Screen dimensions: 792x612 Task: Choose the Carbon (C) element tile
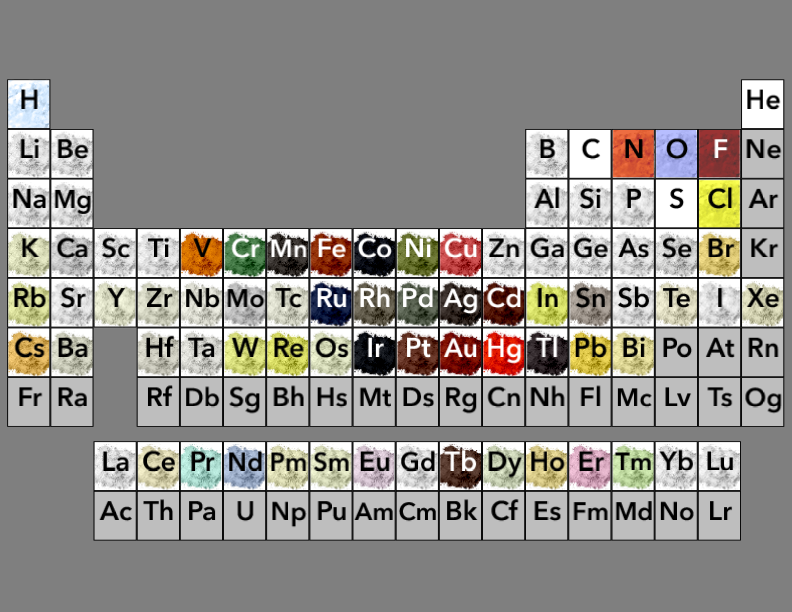click(x=590, y=151)
